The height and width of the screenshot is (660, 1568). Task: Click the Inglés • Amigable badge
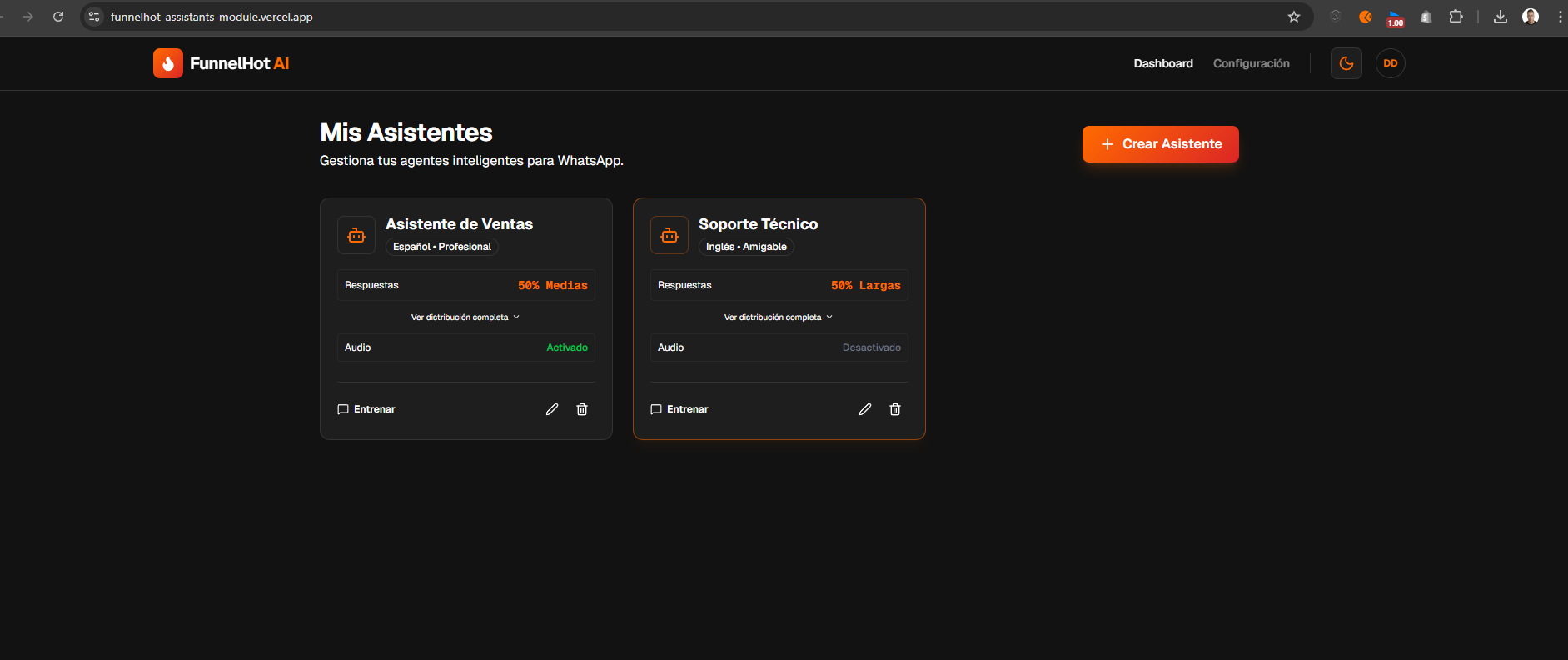click(746, 247)
